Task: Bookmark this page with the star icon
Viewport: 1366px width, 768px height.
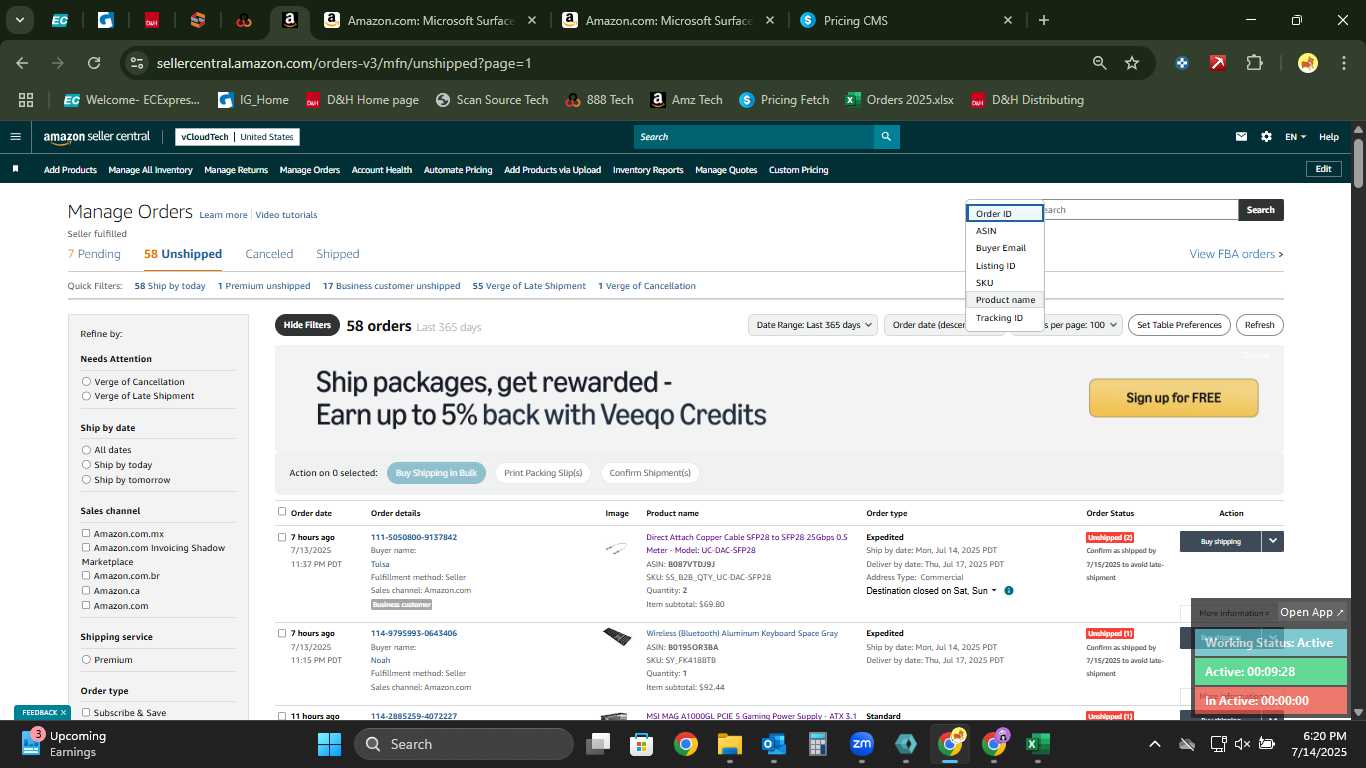Action: pos(1132,63)
